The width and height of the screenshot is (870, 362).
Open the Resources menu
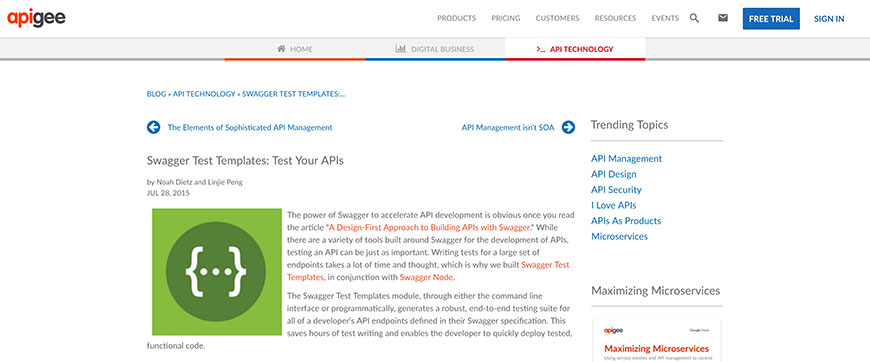tap(615, 18)
